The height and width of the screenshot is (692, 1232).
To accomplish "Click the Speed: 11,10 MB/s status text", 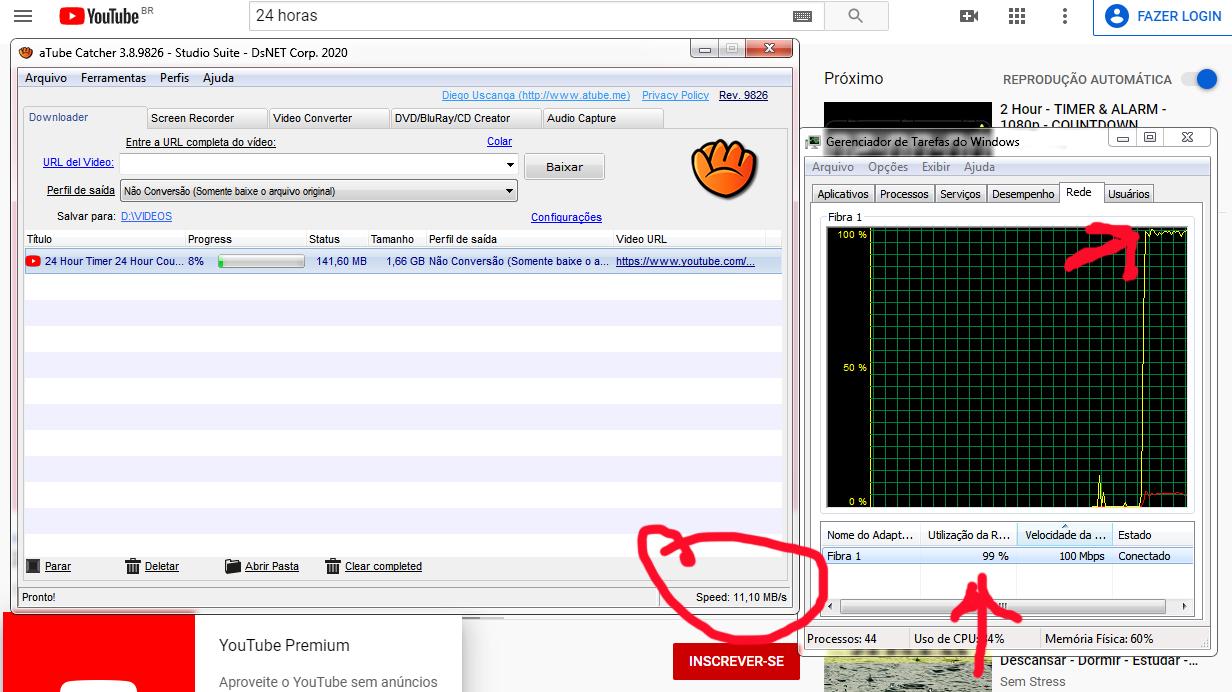I will tap(741, 597).
